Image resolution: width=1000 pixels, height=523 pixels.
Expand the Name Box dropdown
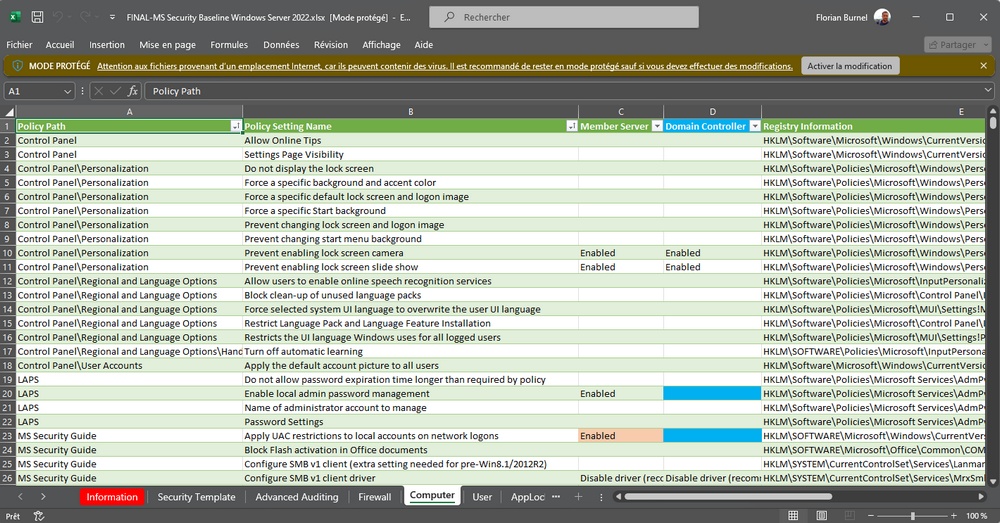pyautogui.click(x=68, y=91)
